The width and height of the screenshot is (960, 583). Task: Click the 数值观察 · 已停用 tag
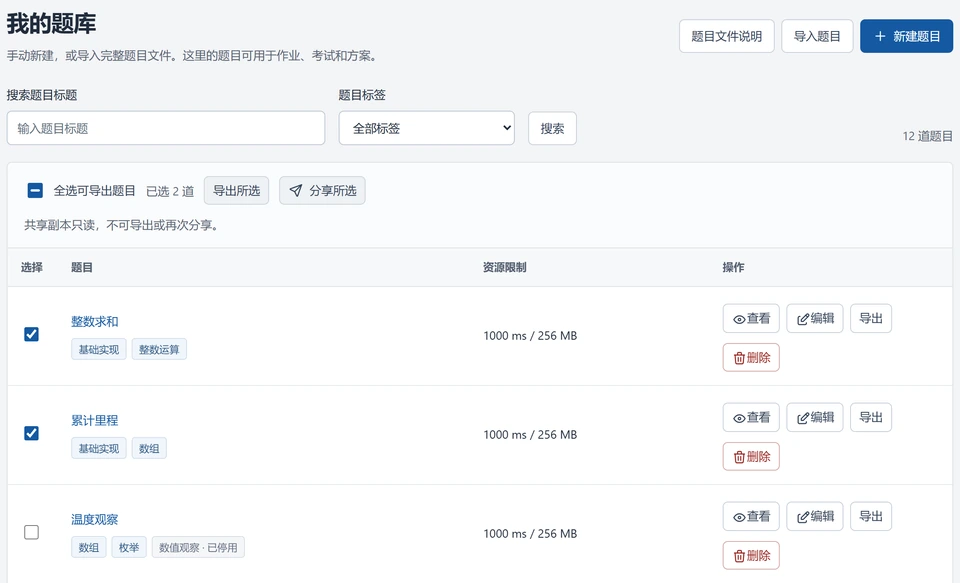(x=198, y=547)
